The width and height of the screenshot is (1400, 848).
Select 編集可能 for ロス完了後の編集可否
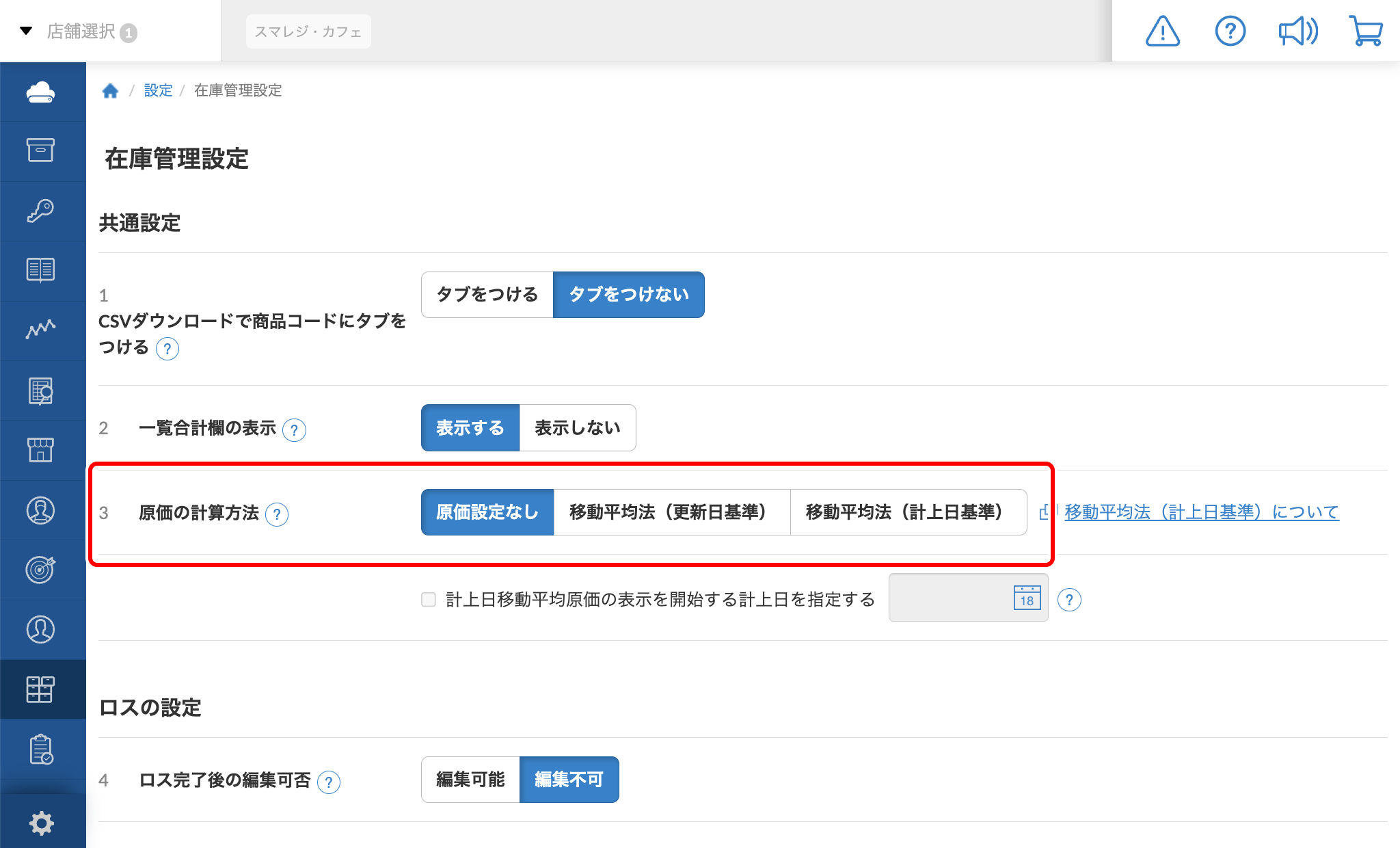[470, 780]
